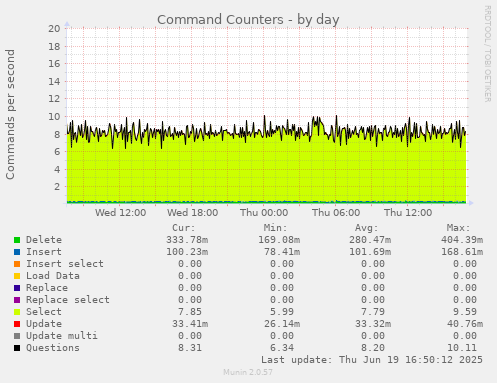Click Update maximum value 40.76m
497x383 pixels.
click(465, 324)
